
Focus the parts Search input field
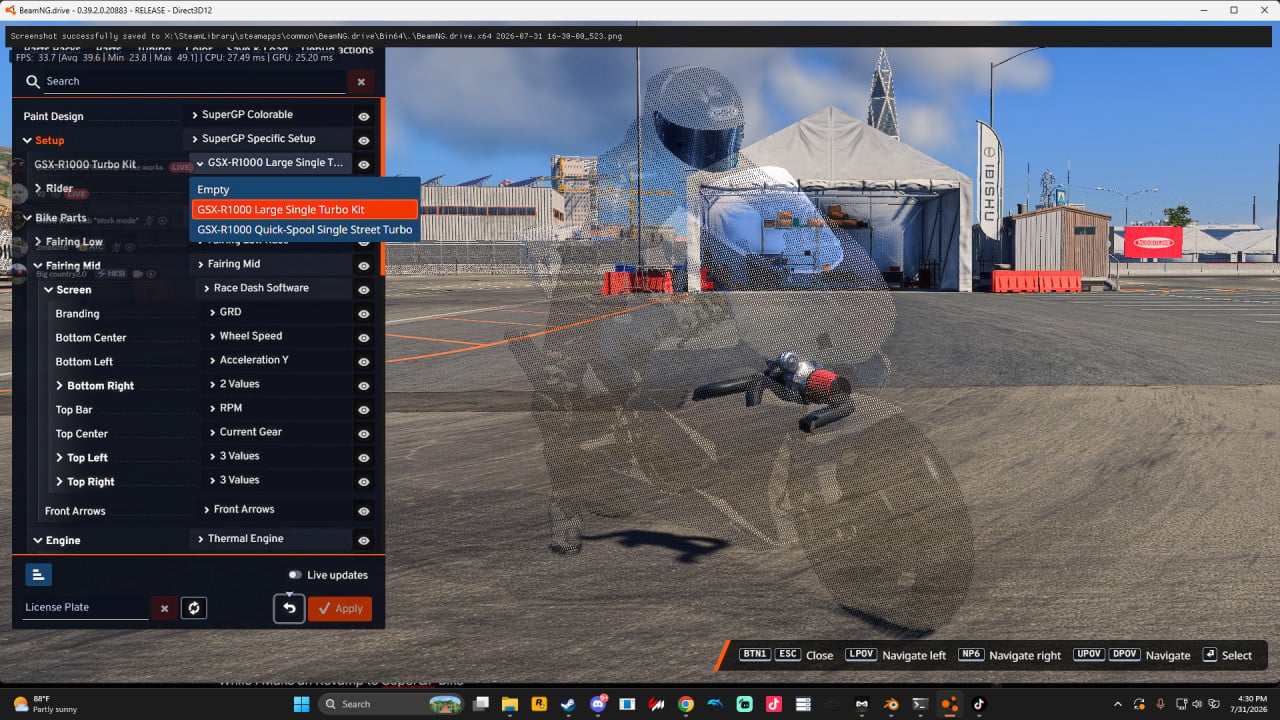tap(194, 82)
